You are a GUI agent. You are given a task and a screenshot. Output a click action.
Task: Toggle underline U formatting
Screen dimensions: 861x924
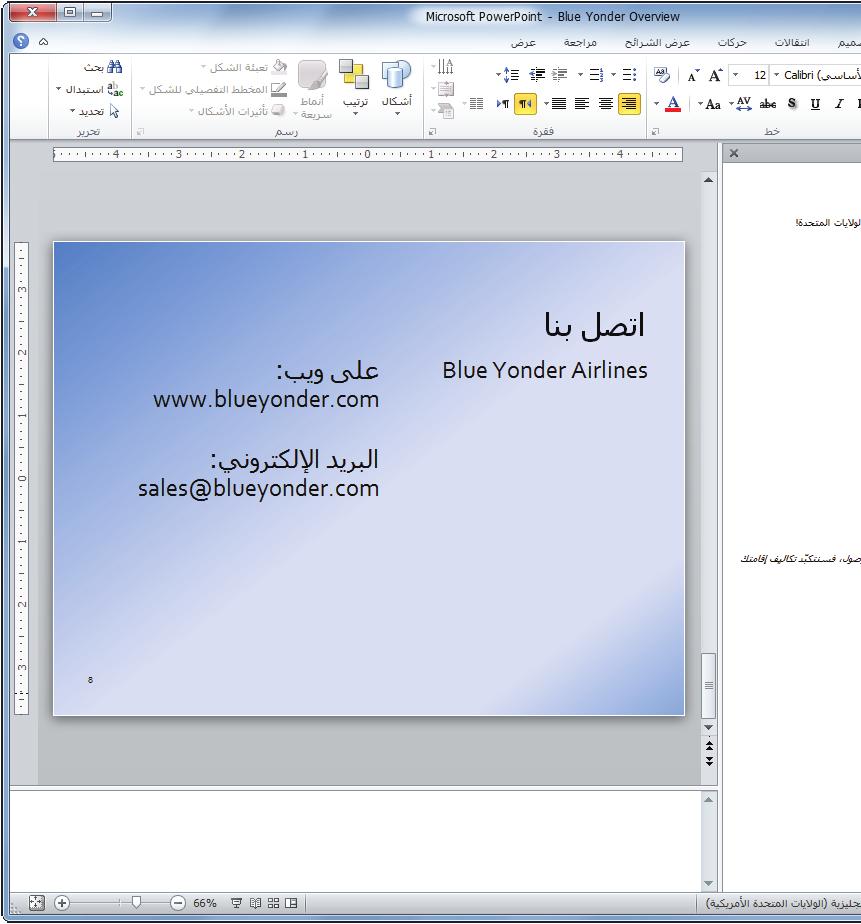point(815,104)
